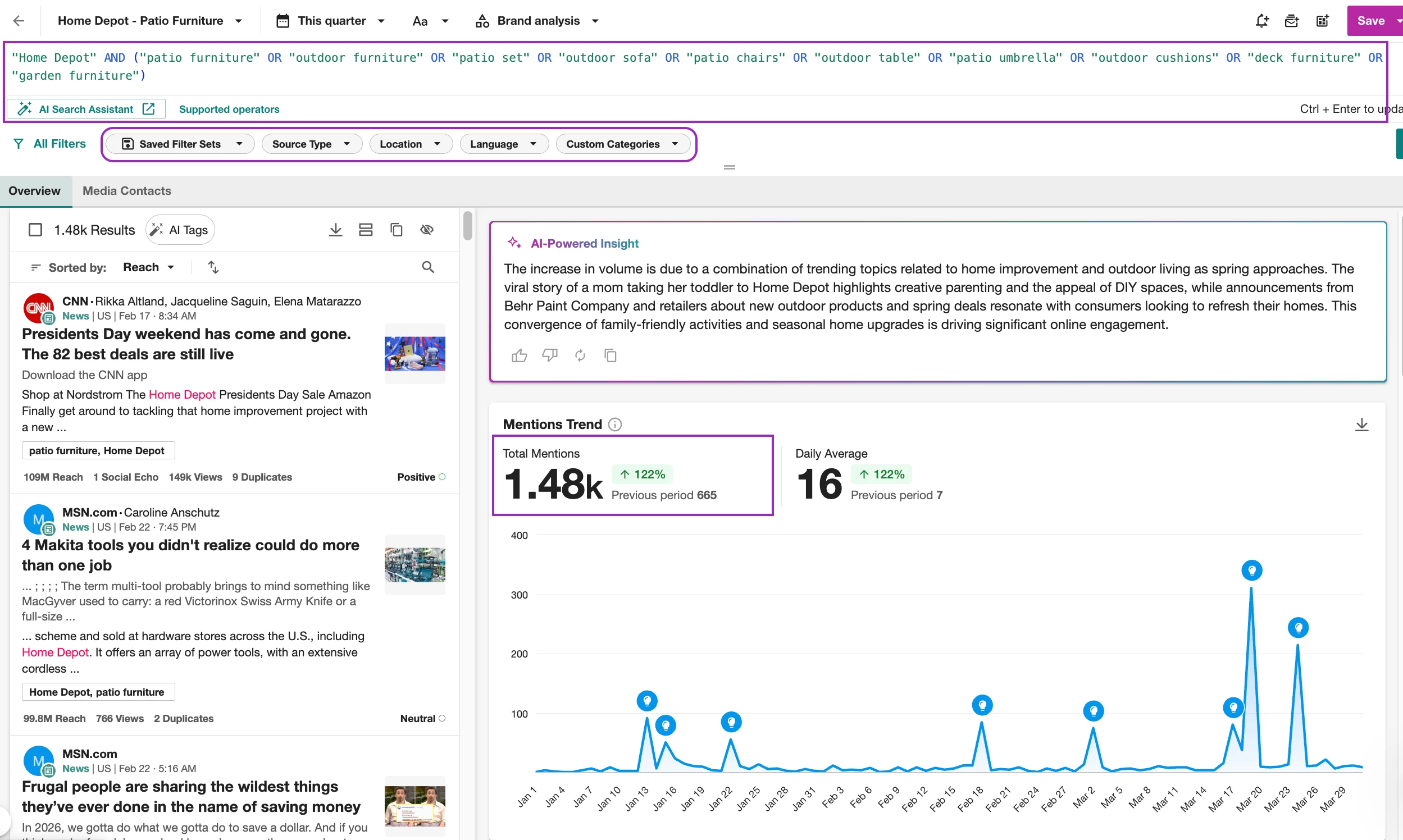The height and width of the screenshot is (840, 1403).
Task: Regenerate the AI-Powered Insight
Action: tap(580, 355)
